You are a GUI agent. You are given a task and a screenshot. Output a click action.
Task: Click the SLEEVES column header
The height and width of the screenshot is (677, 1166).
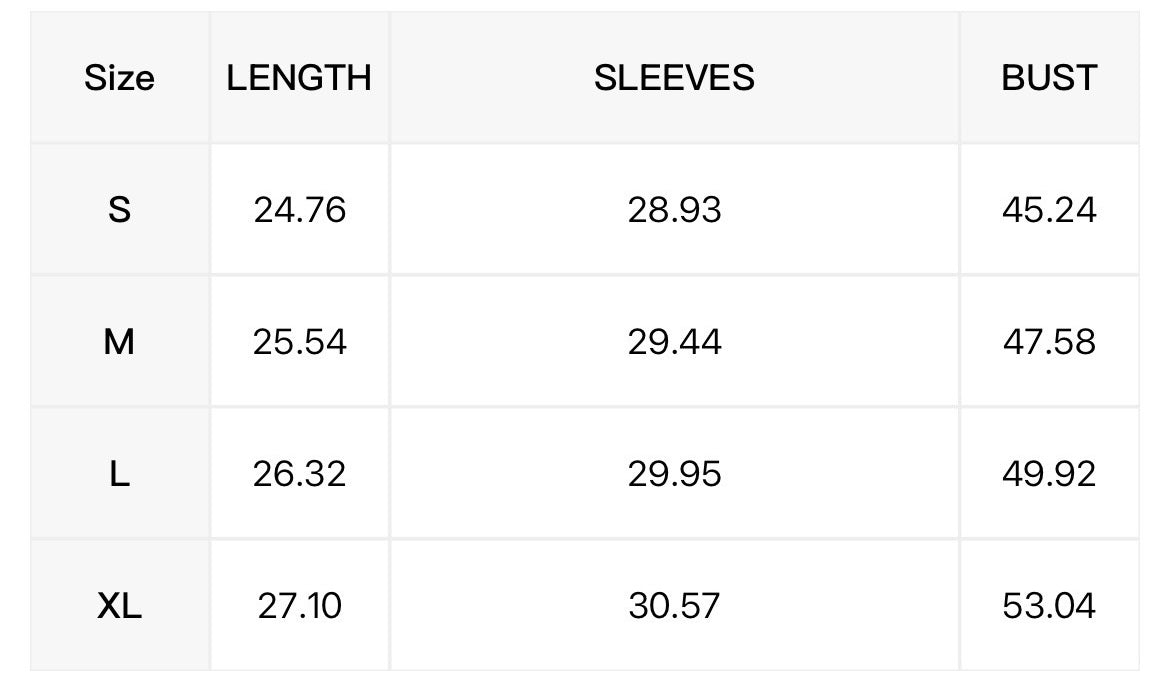click(674, 78)
